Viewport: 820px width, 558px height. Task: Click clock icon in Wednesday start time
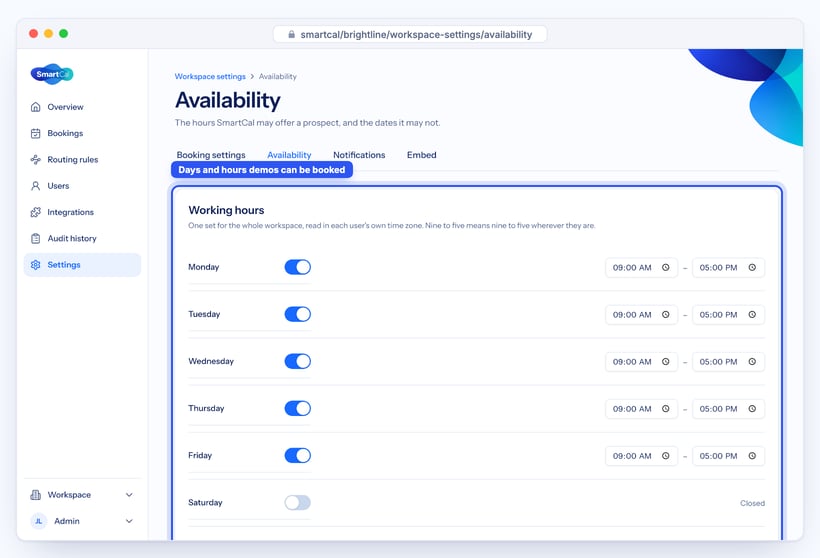click(x=666, y=361)
